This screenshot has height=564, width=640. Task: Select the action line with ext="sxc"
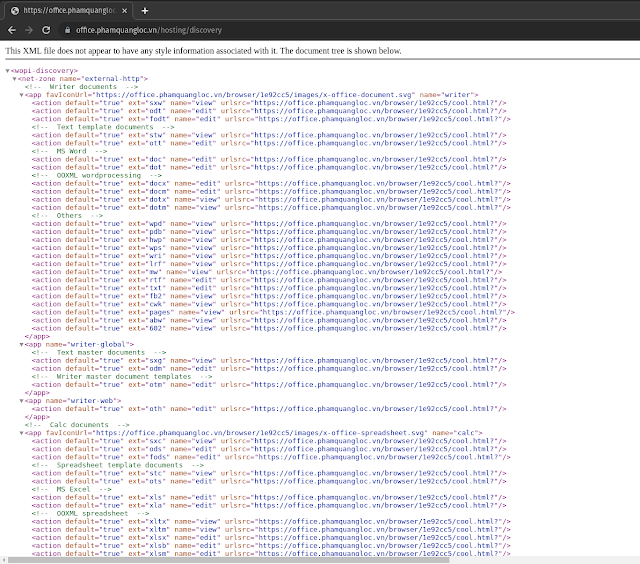tap(269, 441)
